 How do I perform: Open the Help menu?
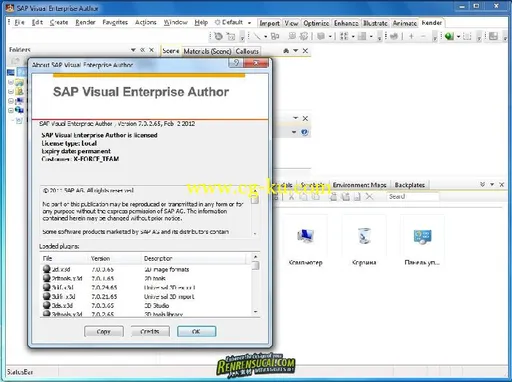pyautogui.click(x=201, y=22)
